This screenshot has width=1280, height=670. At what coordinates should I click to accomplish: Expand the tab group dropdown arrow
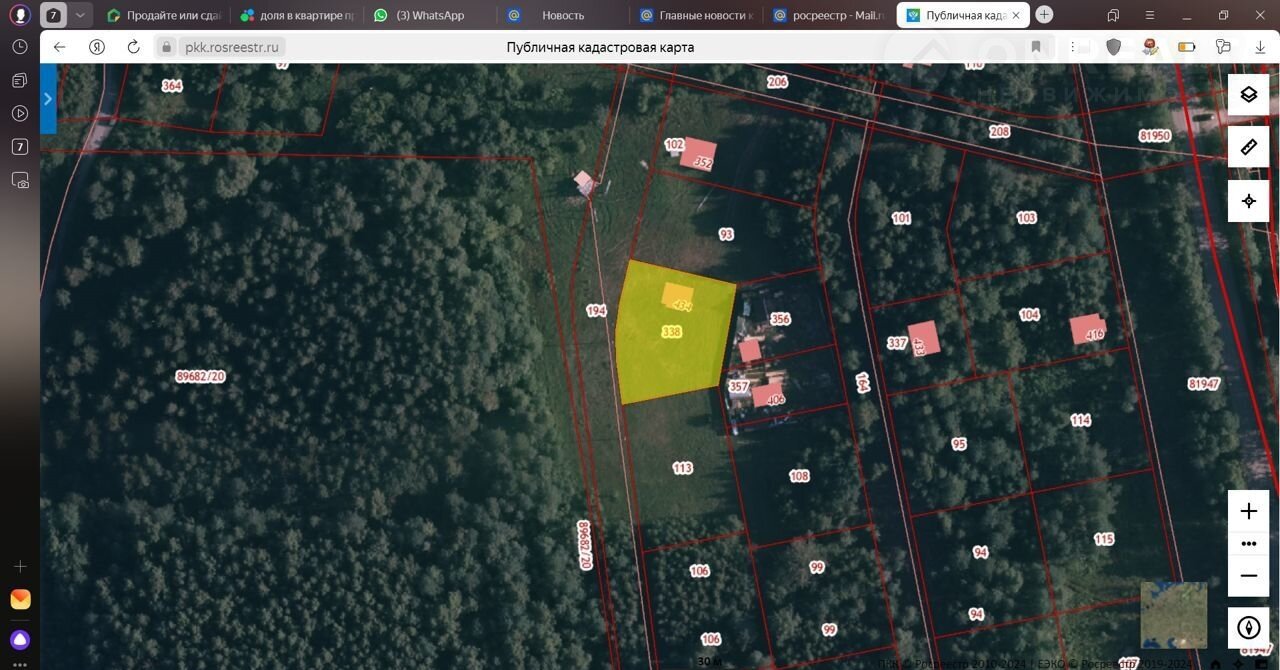pyautogui.click(x=80, y=15)
